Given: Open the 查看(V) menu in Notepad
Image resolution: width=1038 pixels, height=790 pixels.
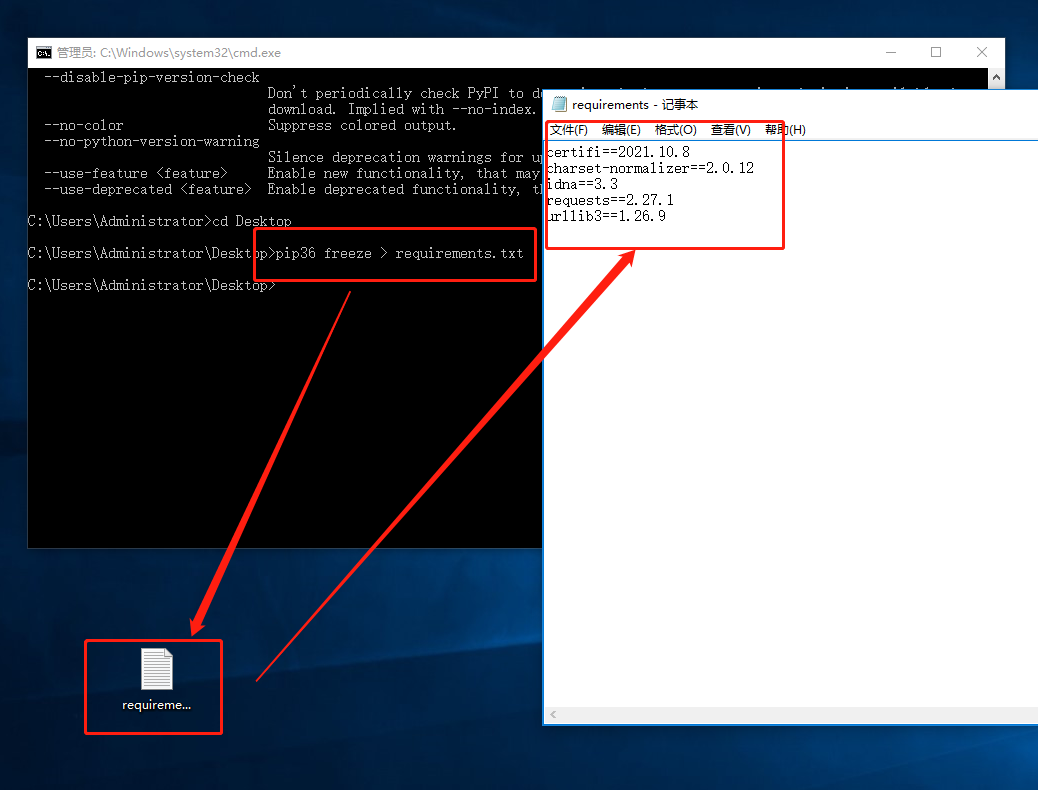Looking at the screenshot, I should pos(730,130).
